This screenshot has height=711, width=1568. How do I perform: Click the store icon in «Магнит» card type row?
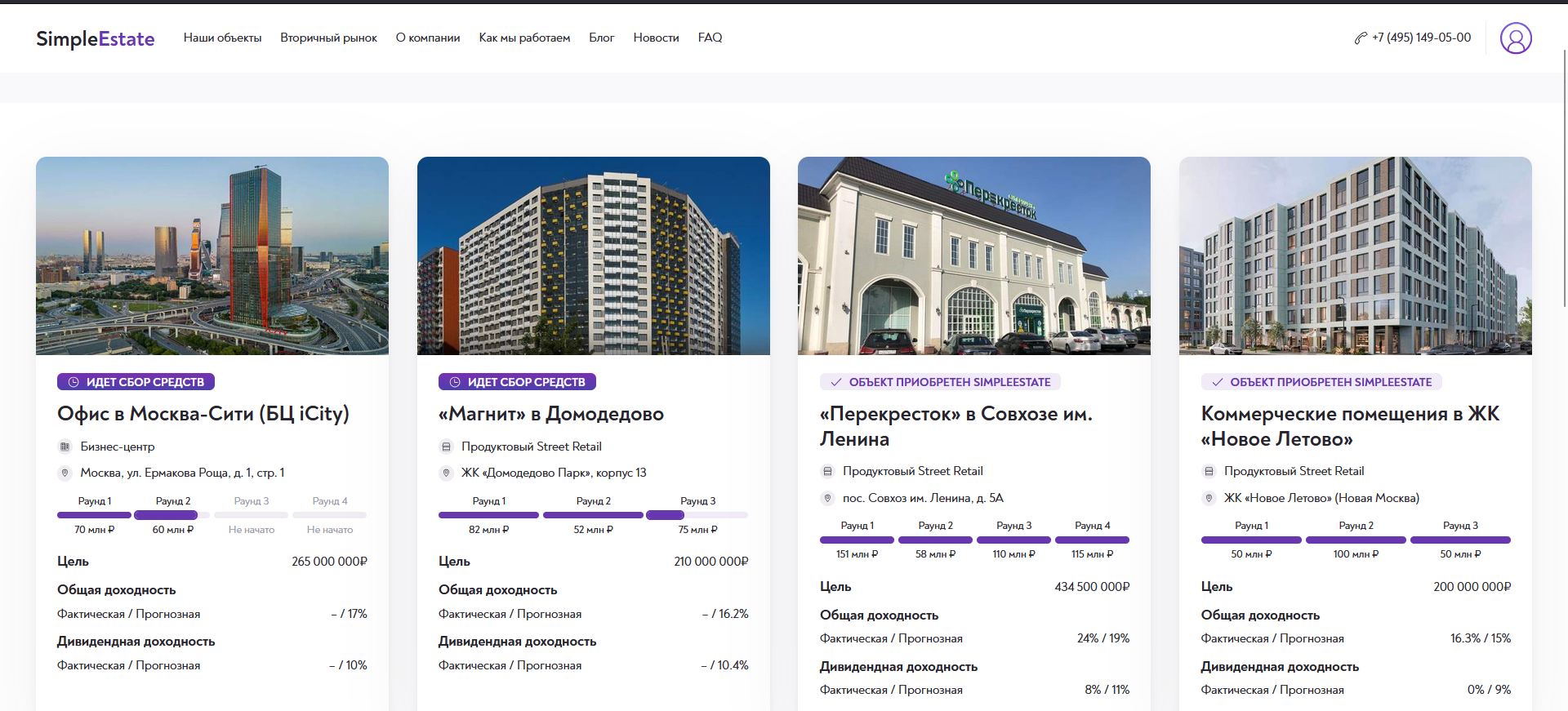pyautogui.click(x=446, y=447)
